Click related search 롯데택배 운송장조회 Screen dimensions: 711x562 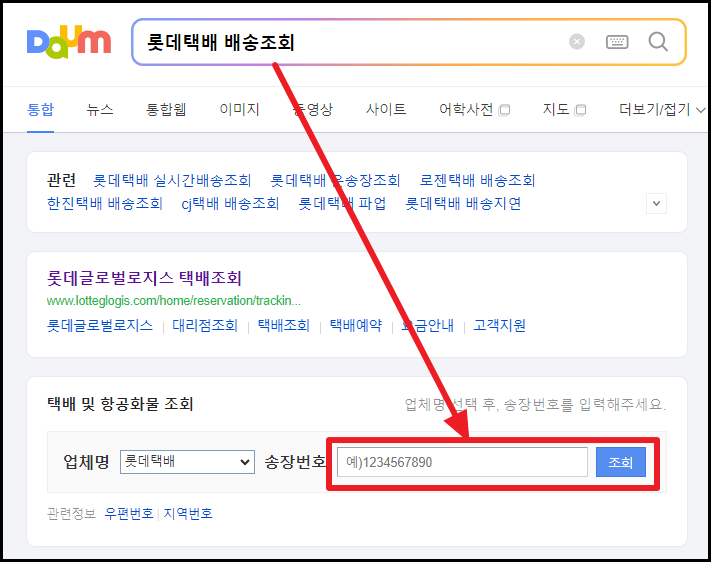pyautogui.click(x=335, y=181)
